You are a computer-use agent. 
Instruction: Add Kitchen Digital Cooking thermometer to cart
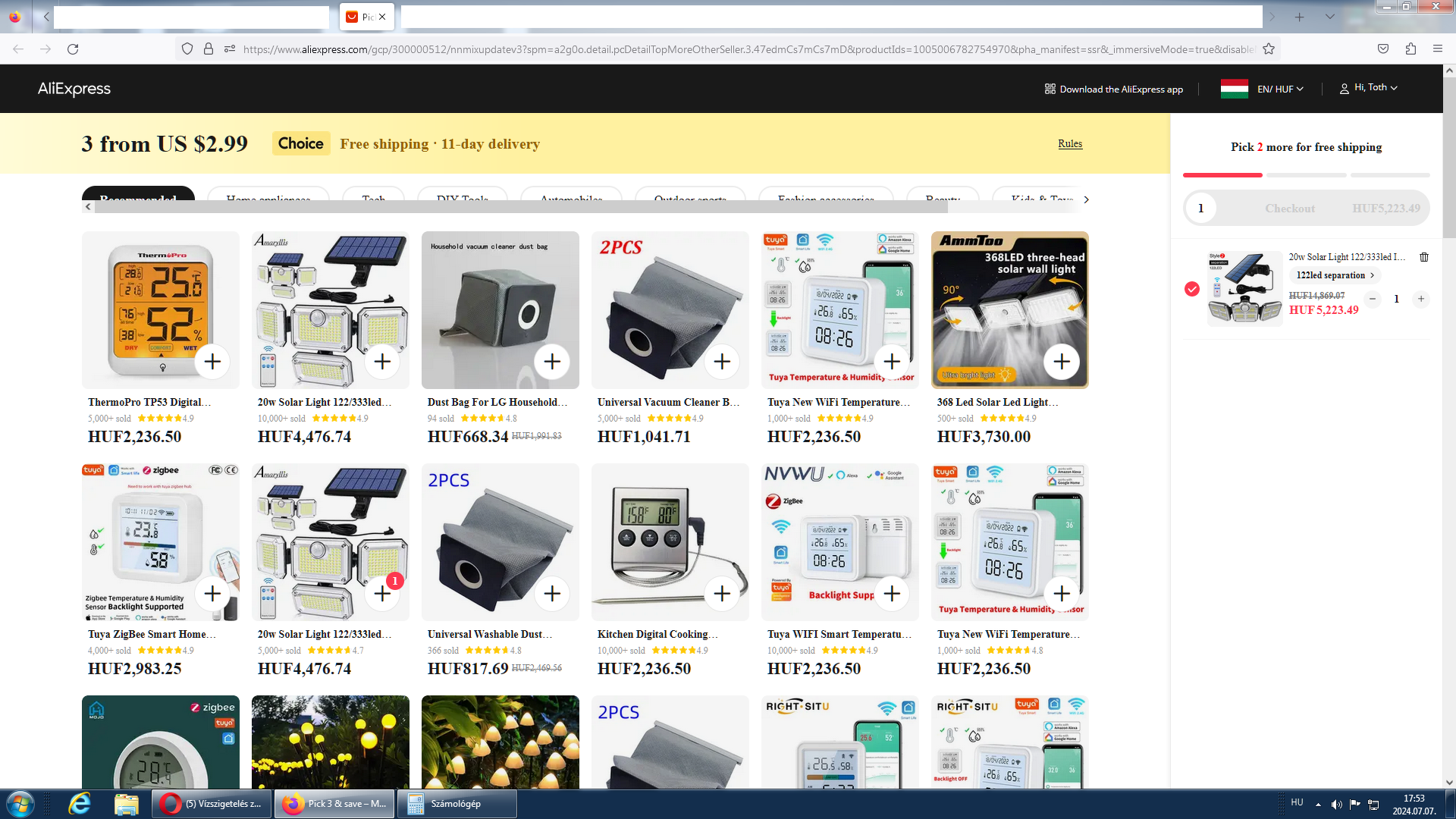(722, 593)
